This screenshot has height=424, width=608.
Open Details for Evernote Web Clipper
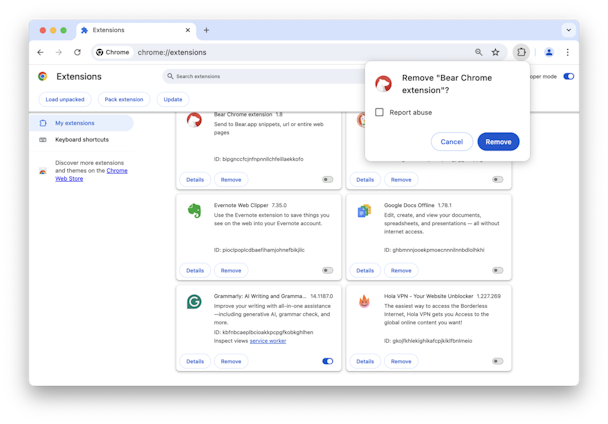pos(195,270)
